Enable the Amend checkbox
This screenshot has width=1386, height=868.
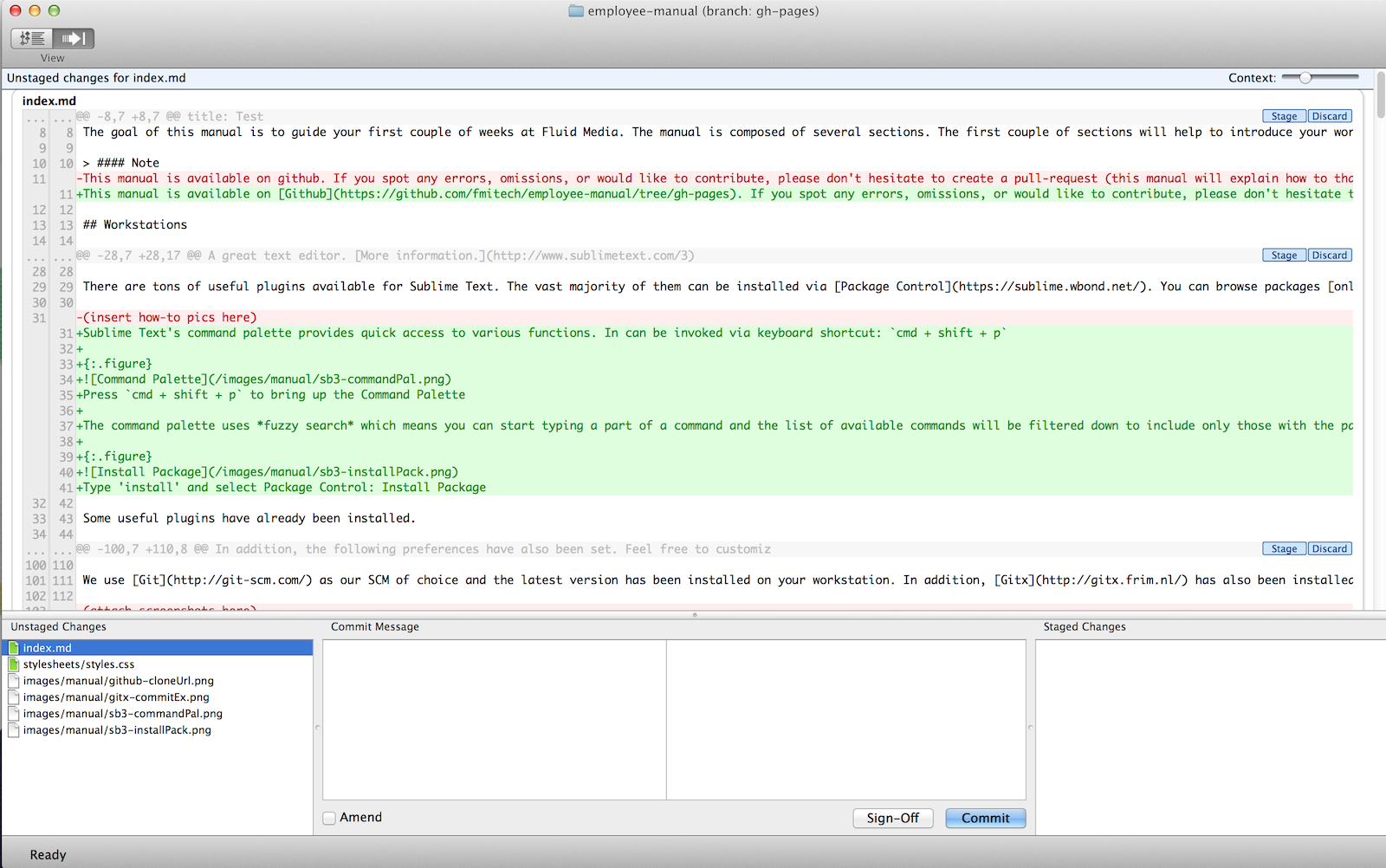(x=329, y=818)
